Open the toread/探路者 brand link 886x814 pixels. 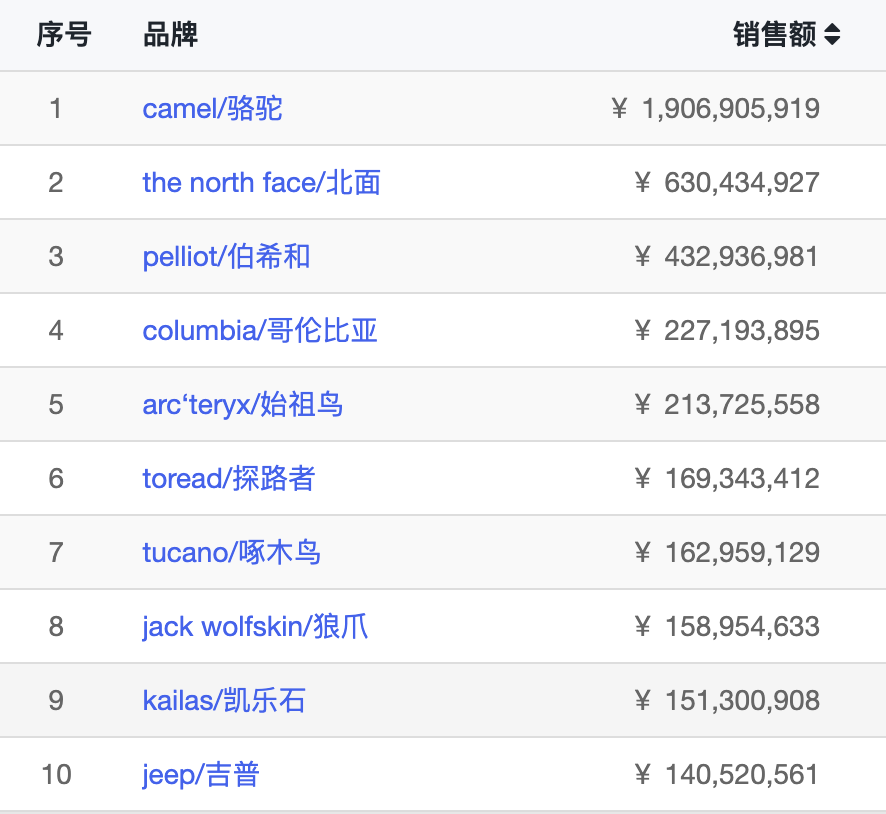228,478
